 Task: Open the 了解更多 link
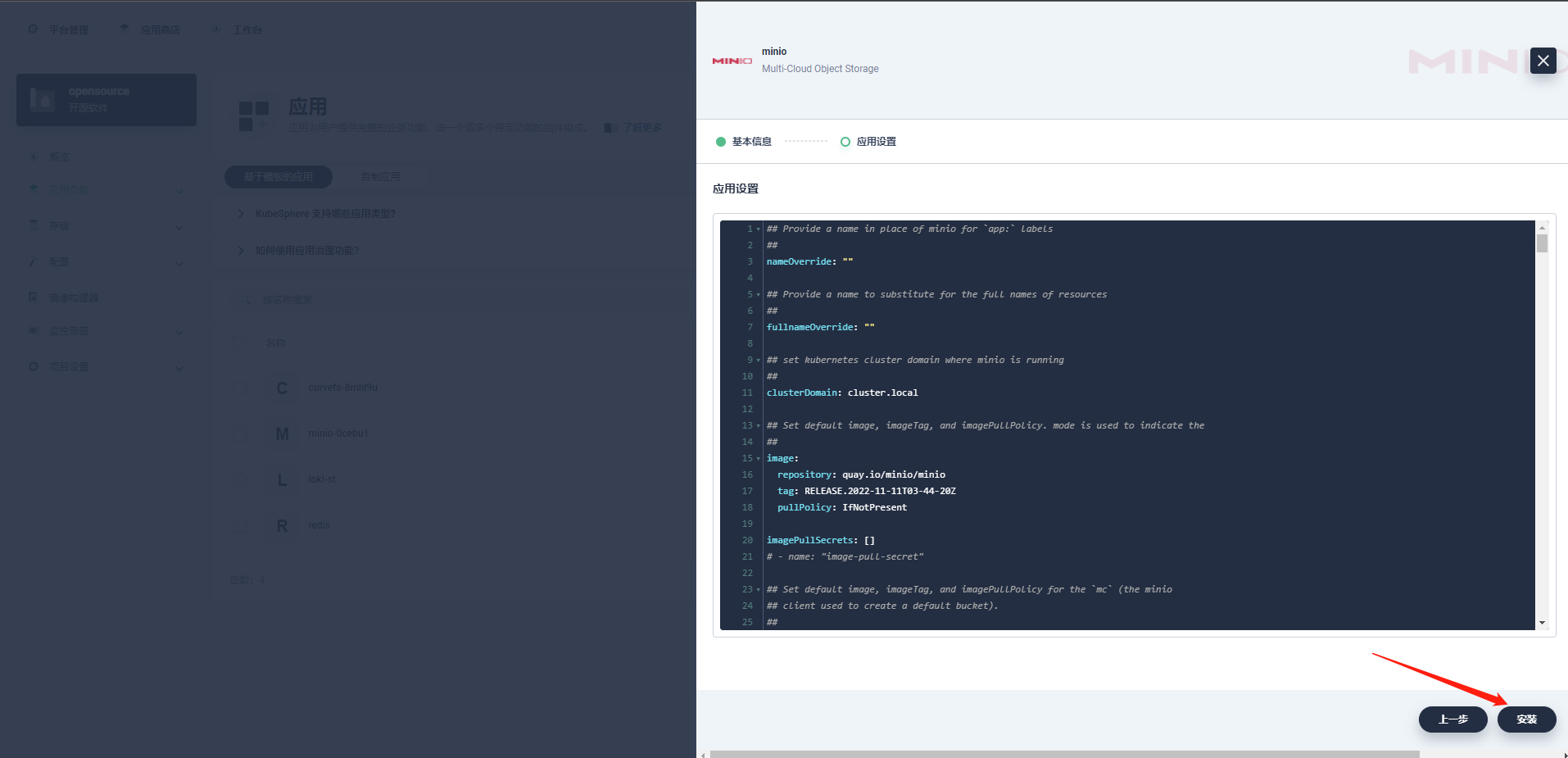coord(641,128)
